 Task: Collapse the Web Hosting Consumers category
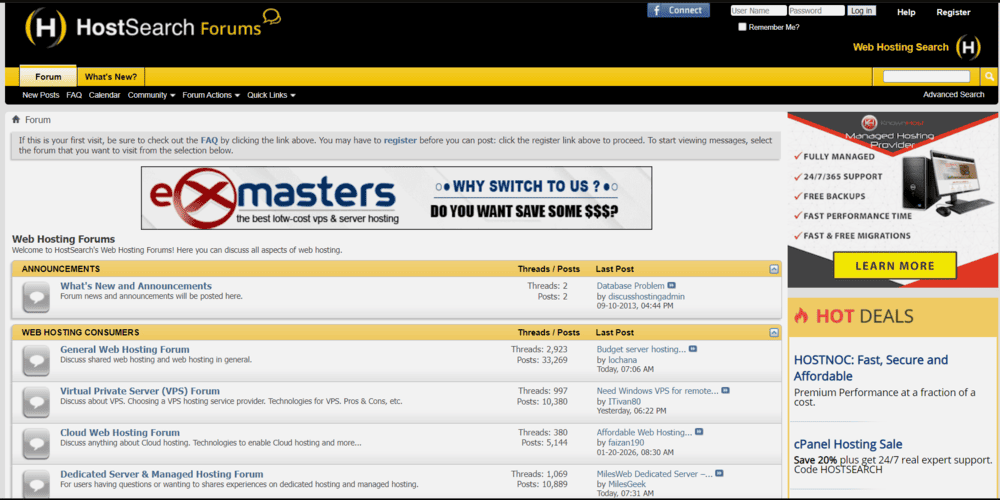click(774, 332)
